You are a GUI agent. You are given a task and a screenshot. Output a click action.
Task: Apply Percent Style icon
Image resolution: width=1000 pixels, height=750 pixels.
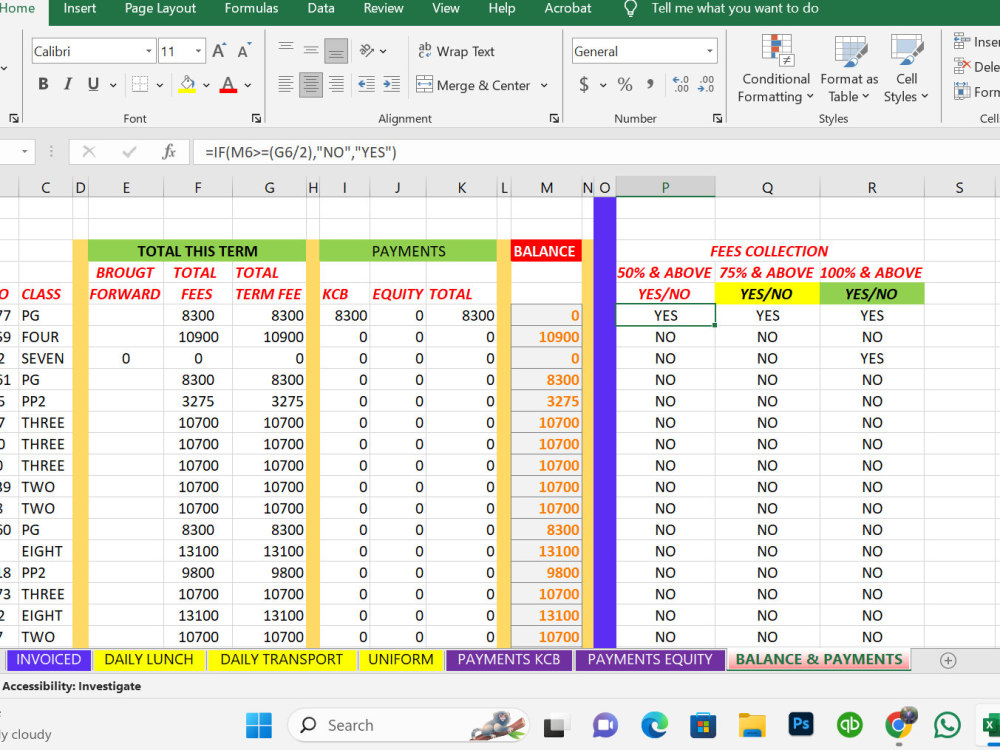[625, 84]
